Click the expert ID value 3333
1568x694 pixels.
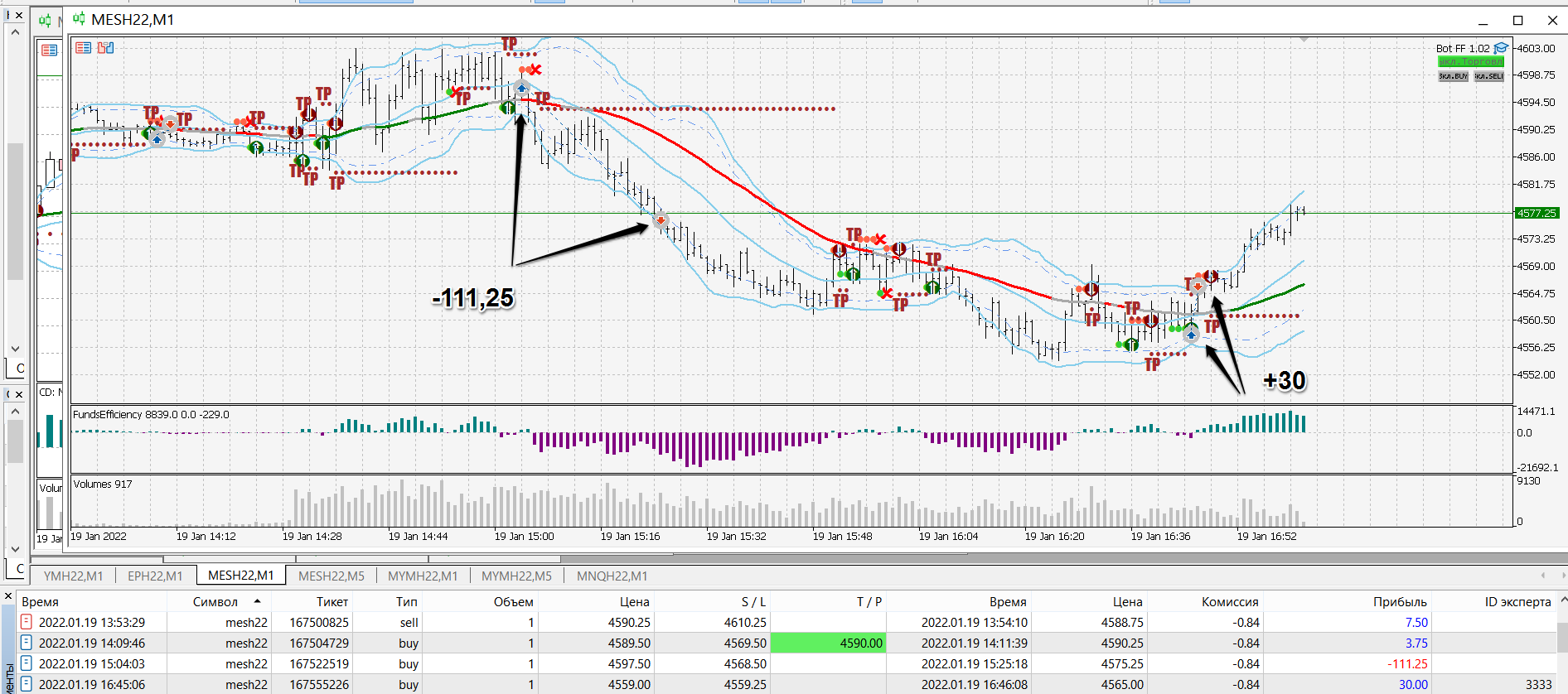coord(1538,684)
